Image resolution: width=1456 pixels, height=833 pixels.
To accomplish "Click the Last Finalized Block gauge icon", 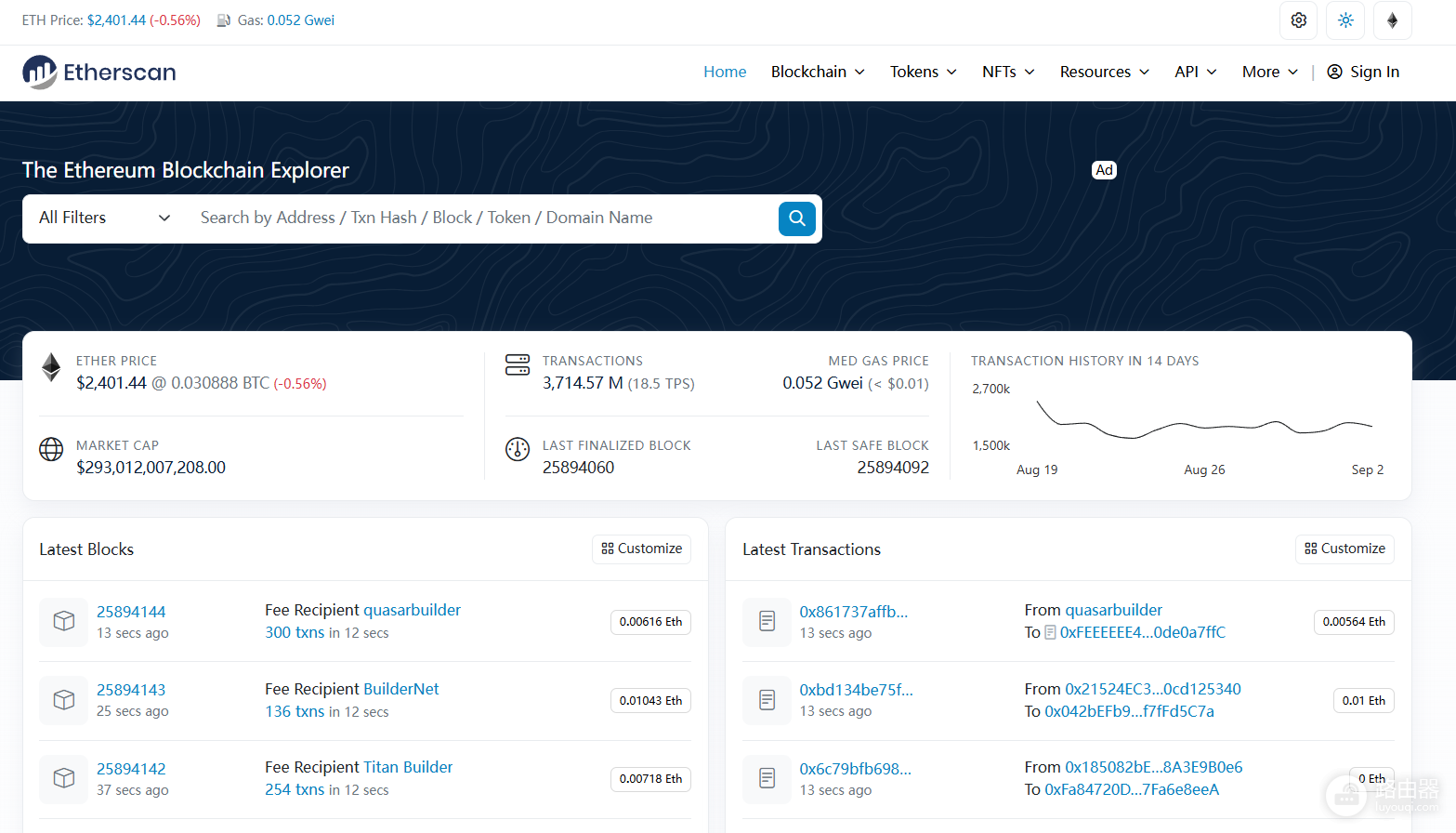I will point(518,449).
